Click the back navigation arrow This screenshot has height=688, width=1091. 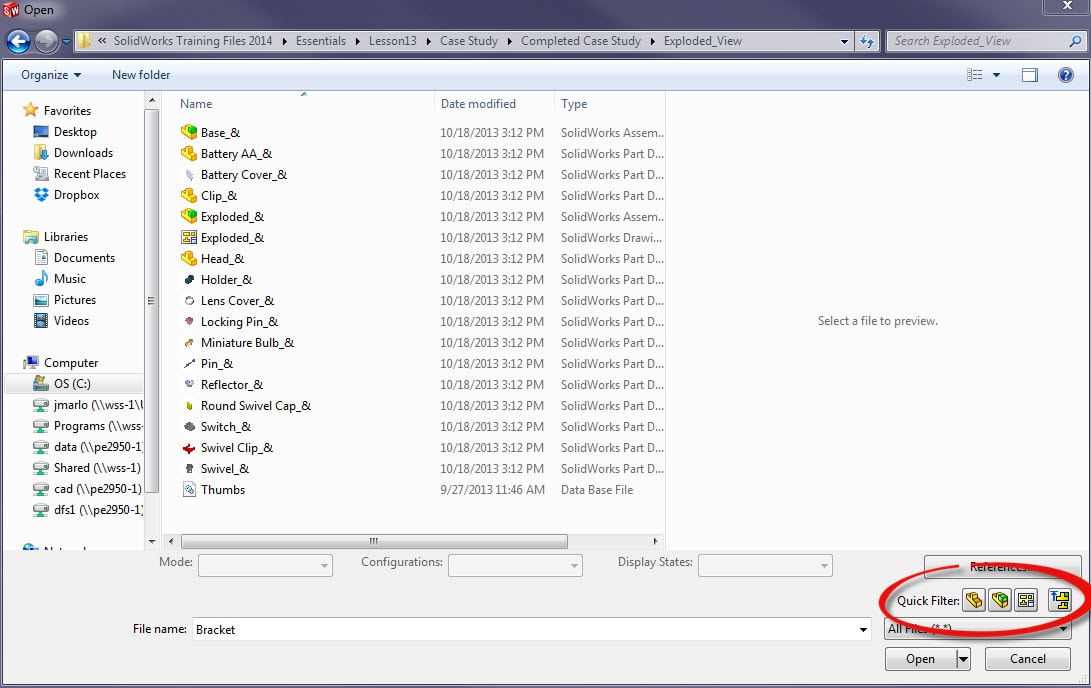pos(18,41)
